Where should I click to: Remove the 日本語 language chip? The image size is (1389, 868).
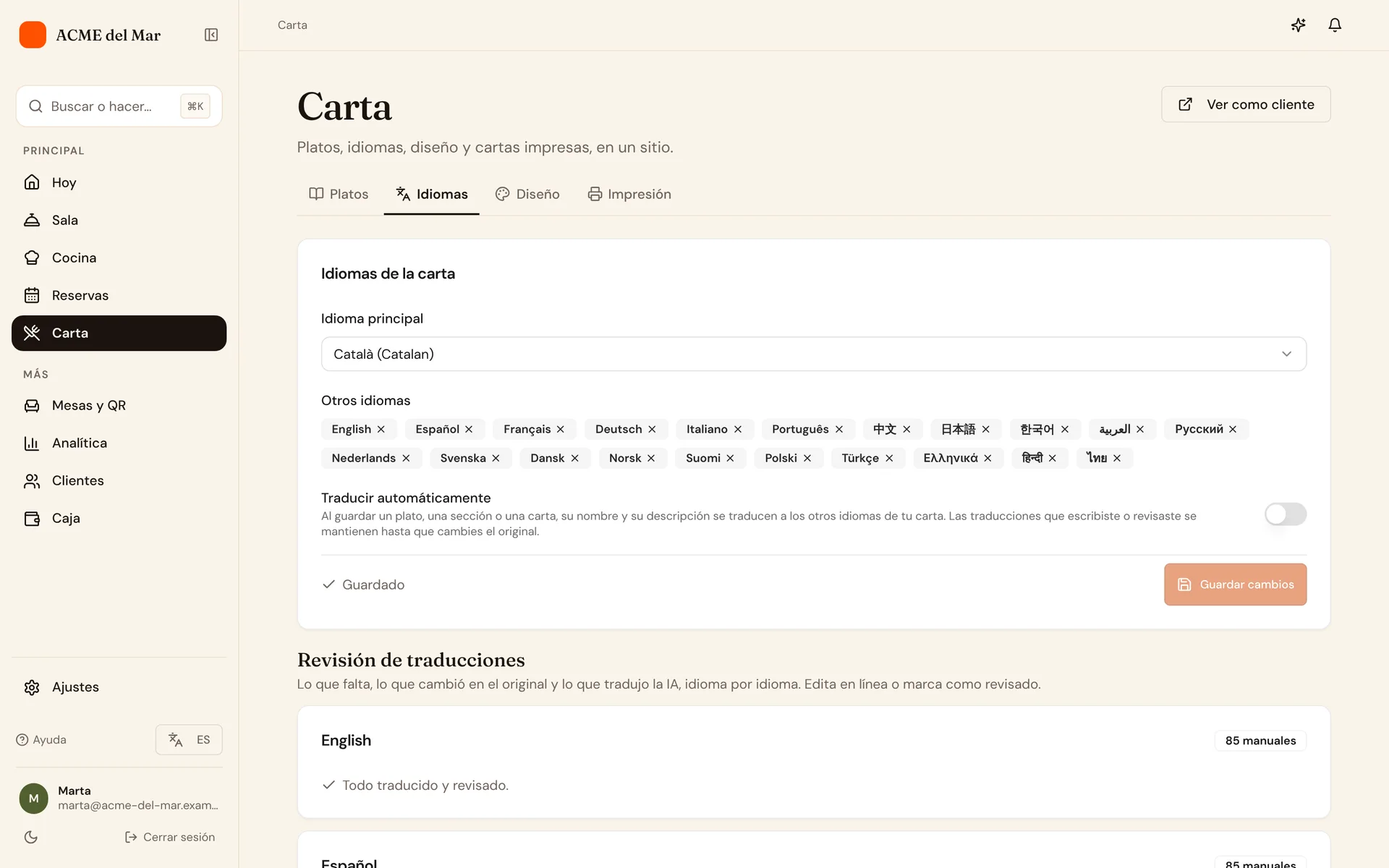click(985, 429)
